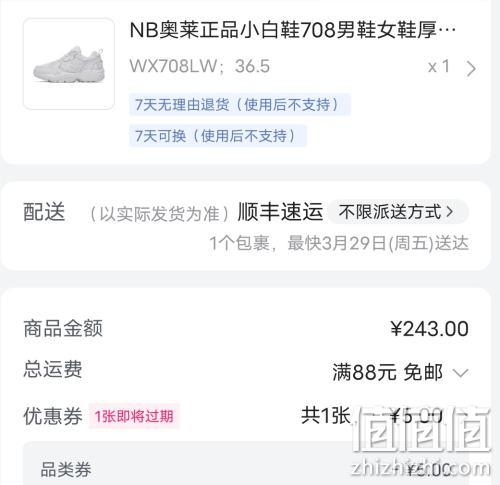Click the chevron after 不限派送方式

pyautogui.click(x=450, y=212)
